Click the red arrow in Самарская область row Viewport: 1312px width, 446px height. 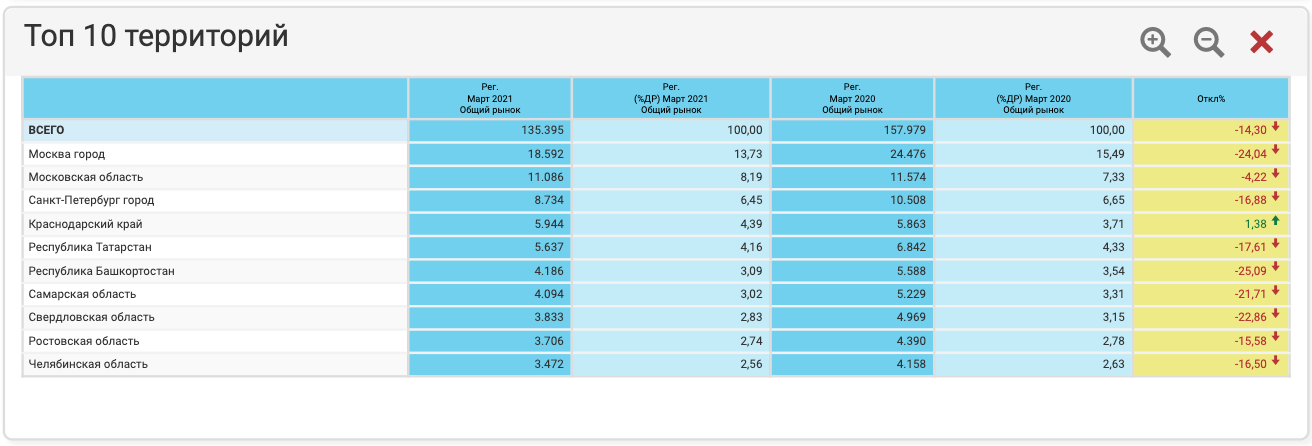[x=1276, y=291]
